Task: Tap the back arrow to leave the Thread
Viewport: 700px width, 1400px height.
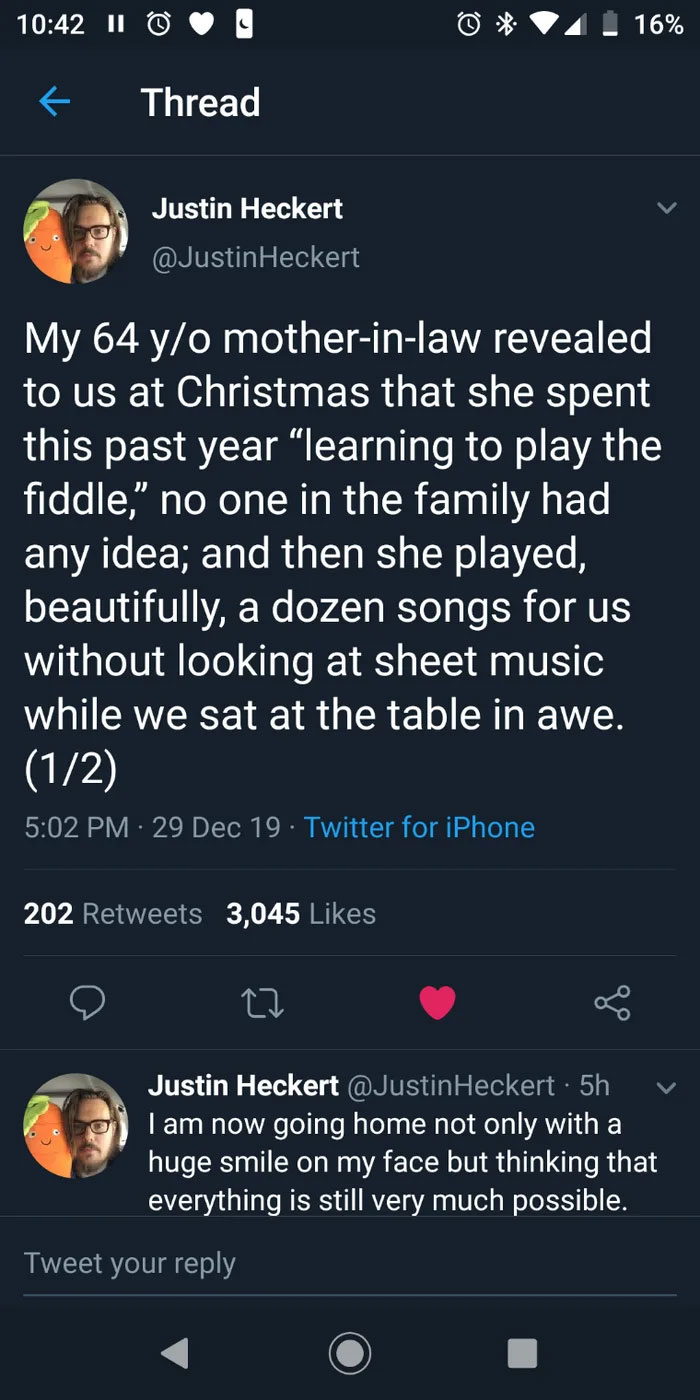Action: pyautogui.click(x=55, y=102)
